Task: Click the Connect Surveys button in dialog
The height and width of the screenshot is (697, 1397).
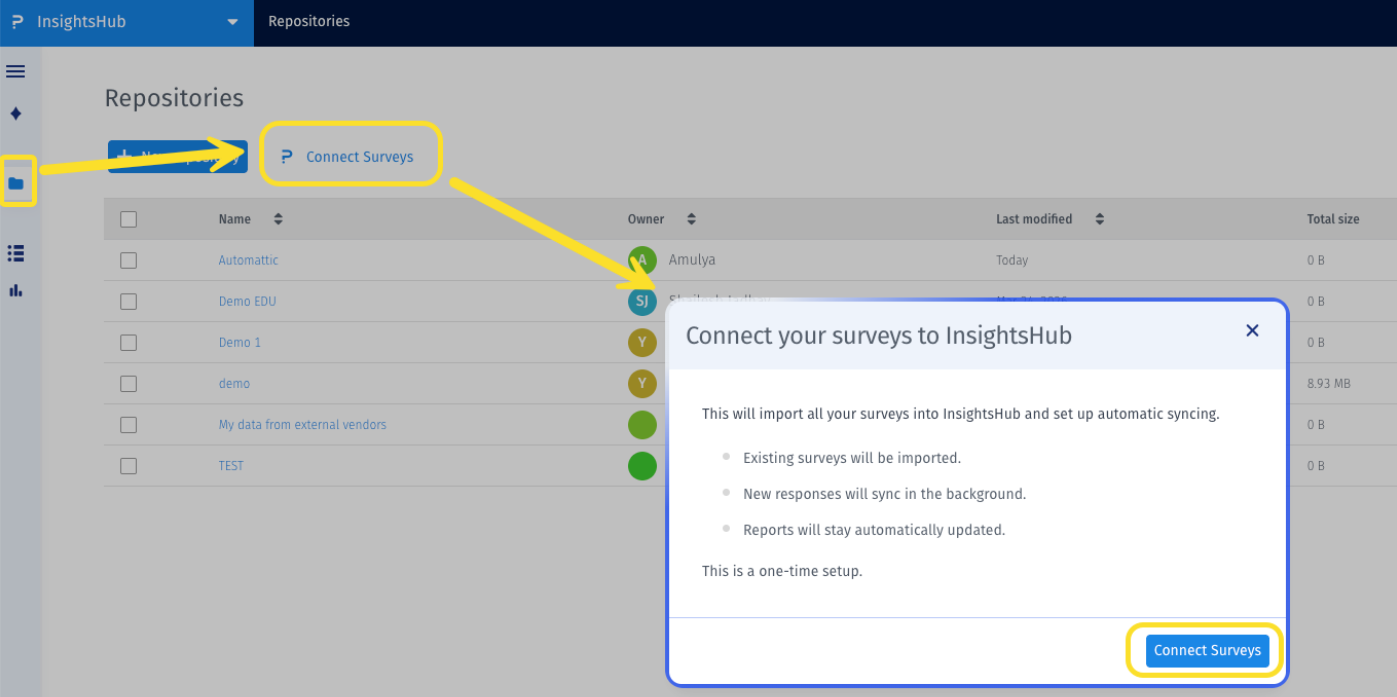Action: pyautogui.click(x=1207, y=650)
